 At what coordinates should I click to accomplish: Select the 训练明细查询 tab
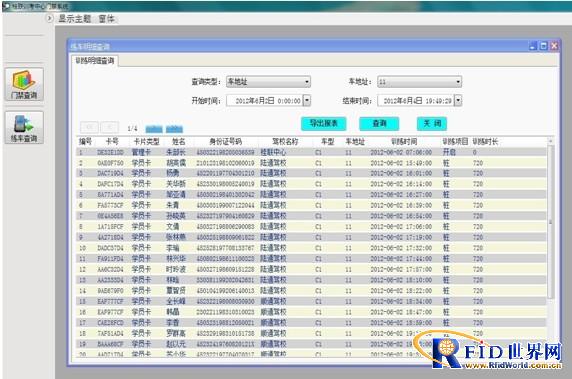click(x=95, y=61)
